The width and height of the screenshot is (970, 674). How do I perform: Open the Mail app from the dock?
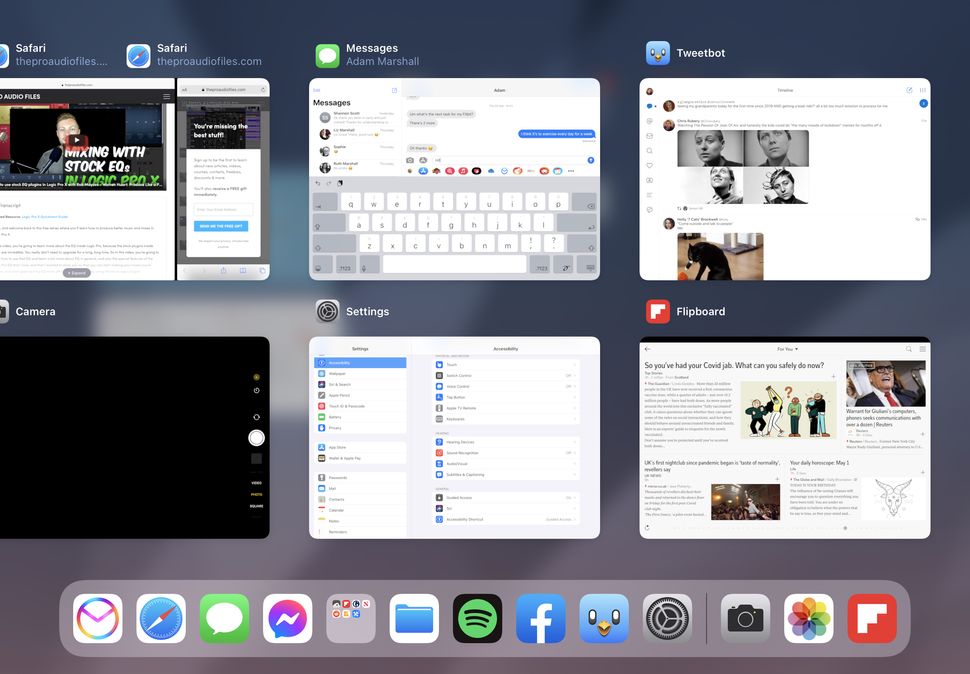(x=97, y=618)
